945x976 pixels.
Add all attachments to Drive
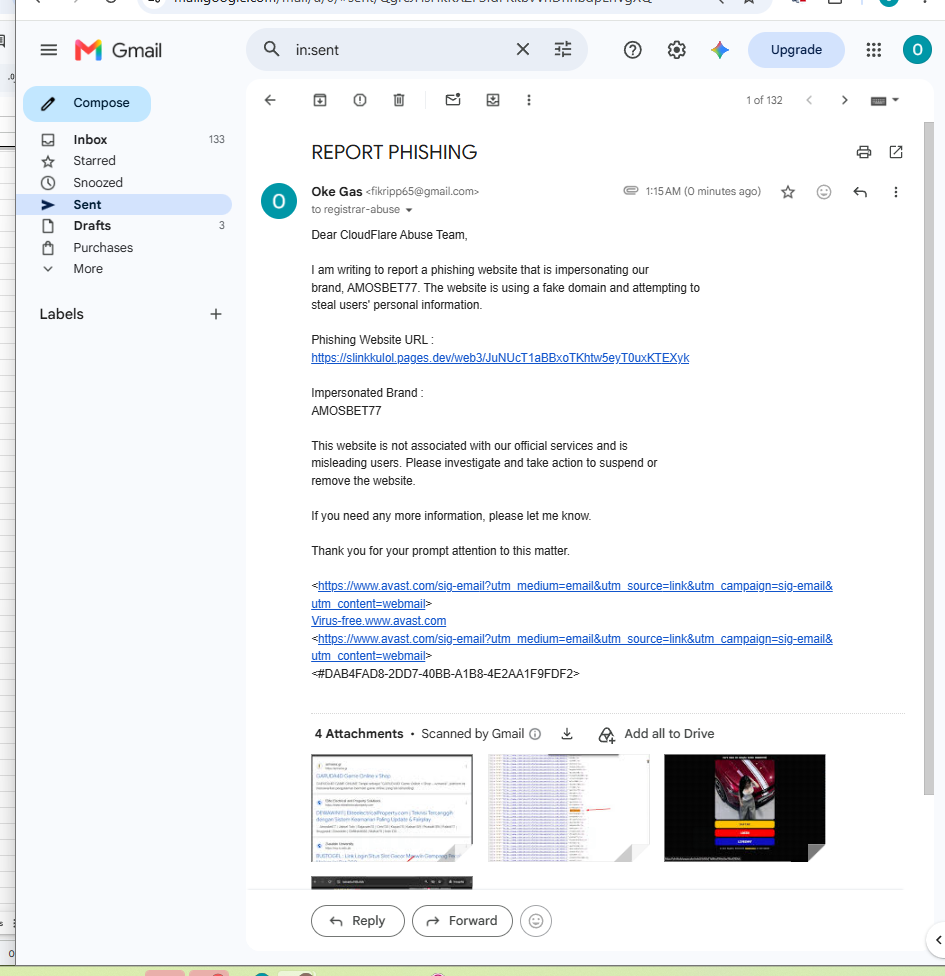(x=656, y=734)
